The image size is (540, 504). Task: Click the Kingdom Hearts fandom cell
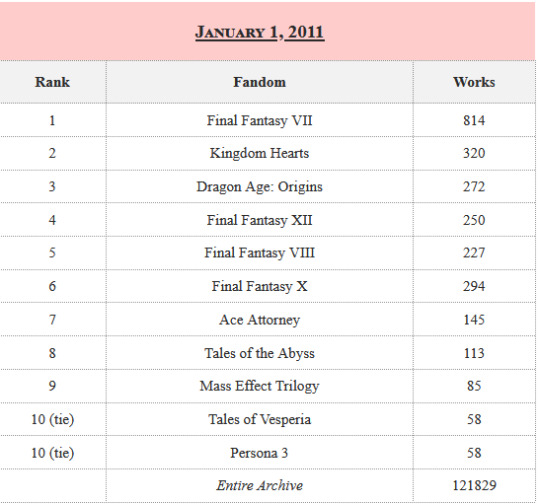coord(260,153)
